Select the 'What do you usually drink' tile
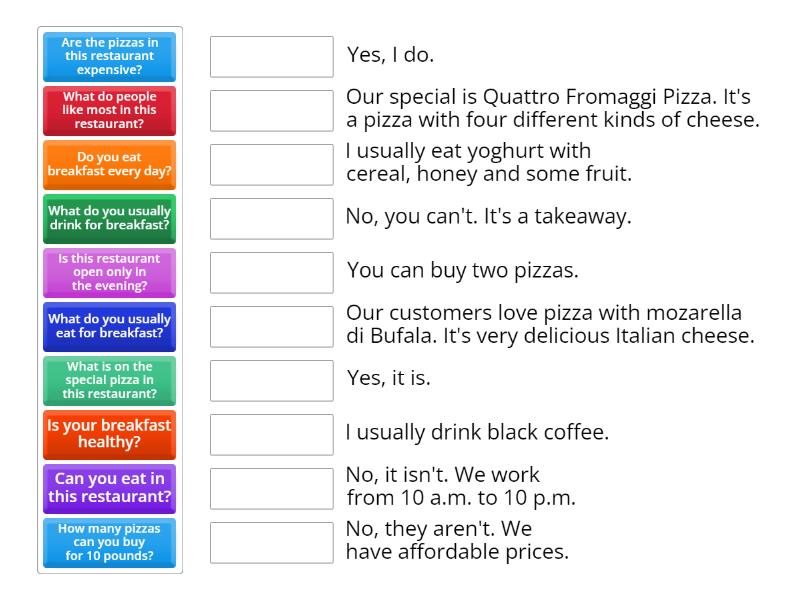Viewport: 800px width, 600px height. [x=110, y=219]
